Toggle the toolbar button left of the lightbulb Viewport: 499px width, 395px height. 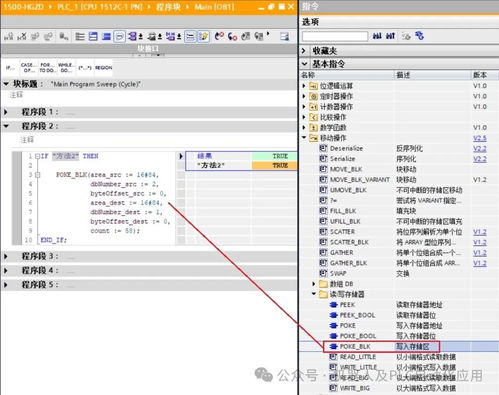(190, 36)
